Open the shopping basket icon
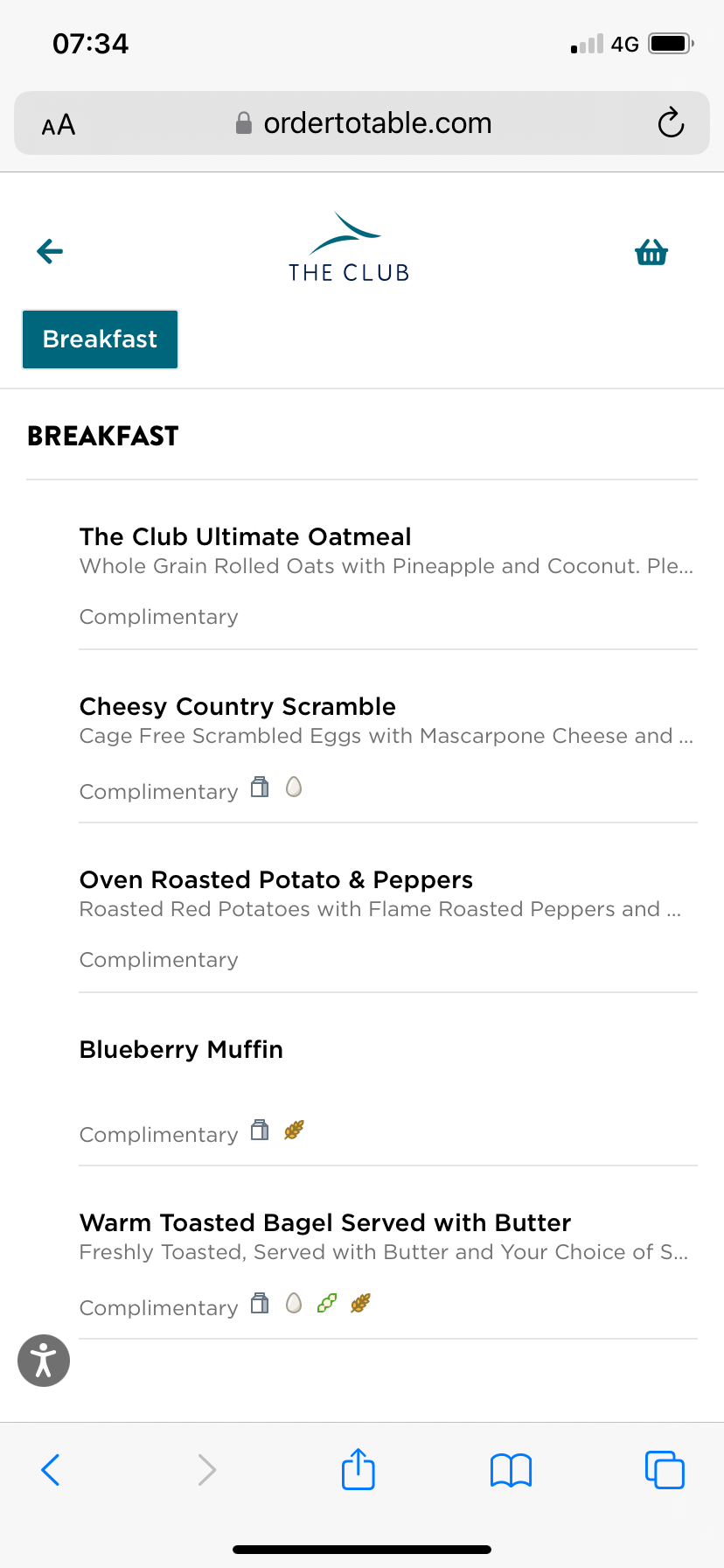This screenshot has width=724, height=1568. pyautogui.click(x=651, y=253)
